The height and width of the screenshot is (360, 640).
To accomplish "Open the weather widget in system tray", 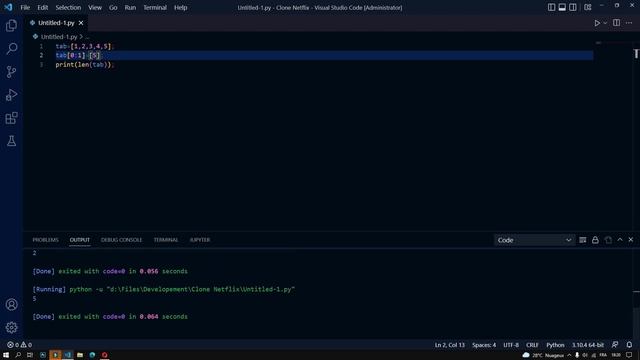I will coord(543,355).
